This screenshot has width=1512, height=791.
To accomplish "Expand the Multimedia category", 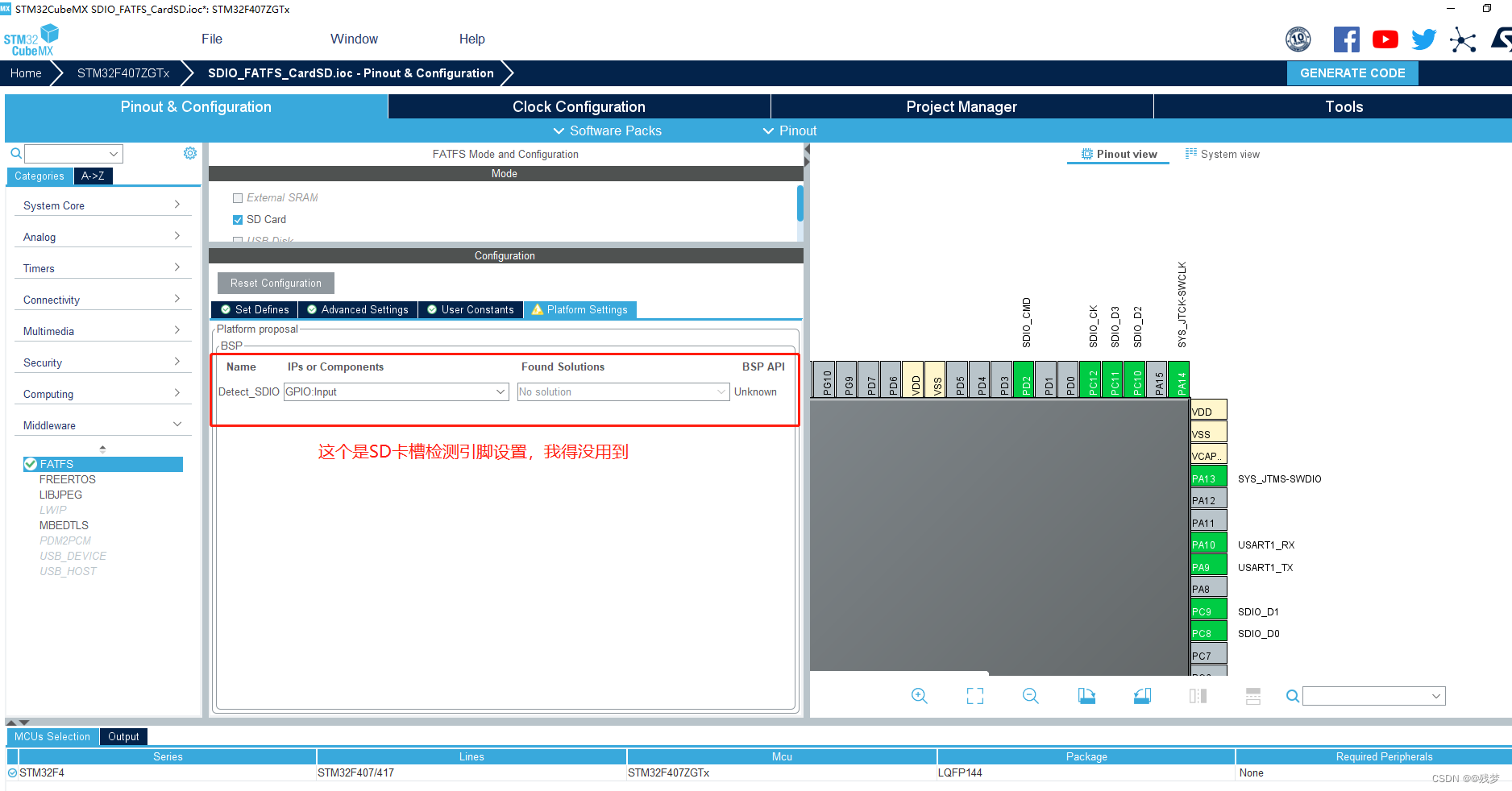I will click(102, 331).
